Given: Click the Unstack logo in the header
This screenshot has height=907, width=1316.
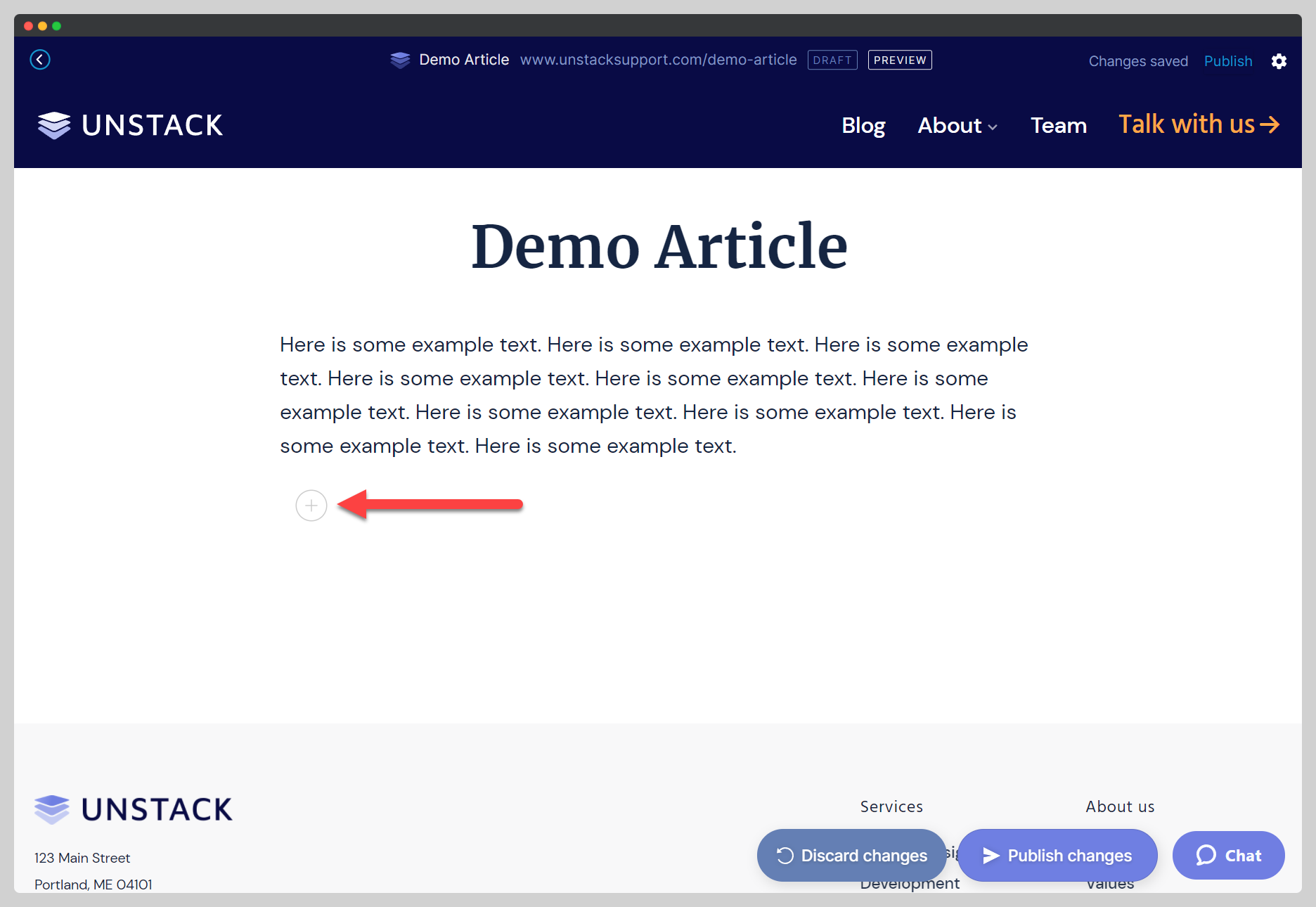Looking at the screenshot, I should [x=131, y=125].
